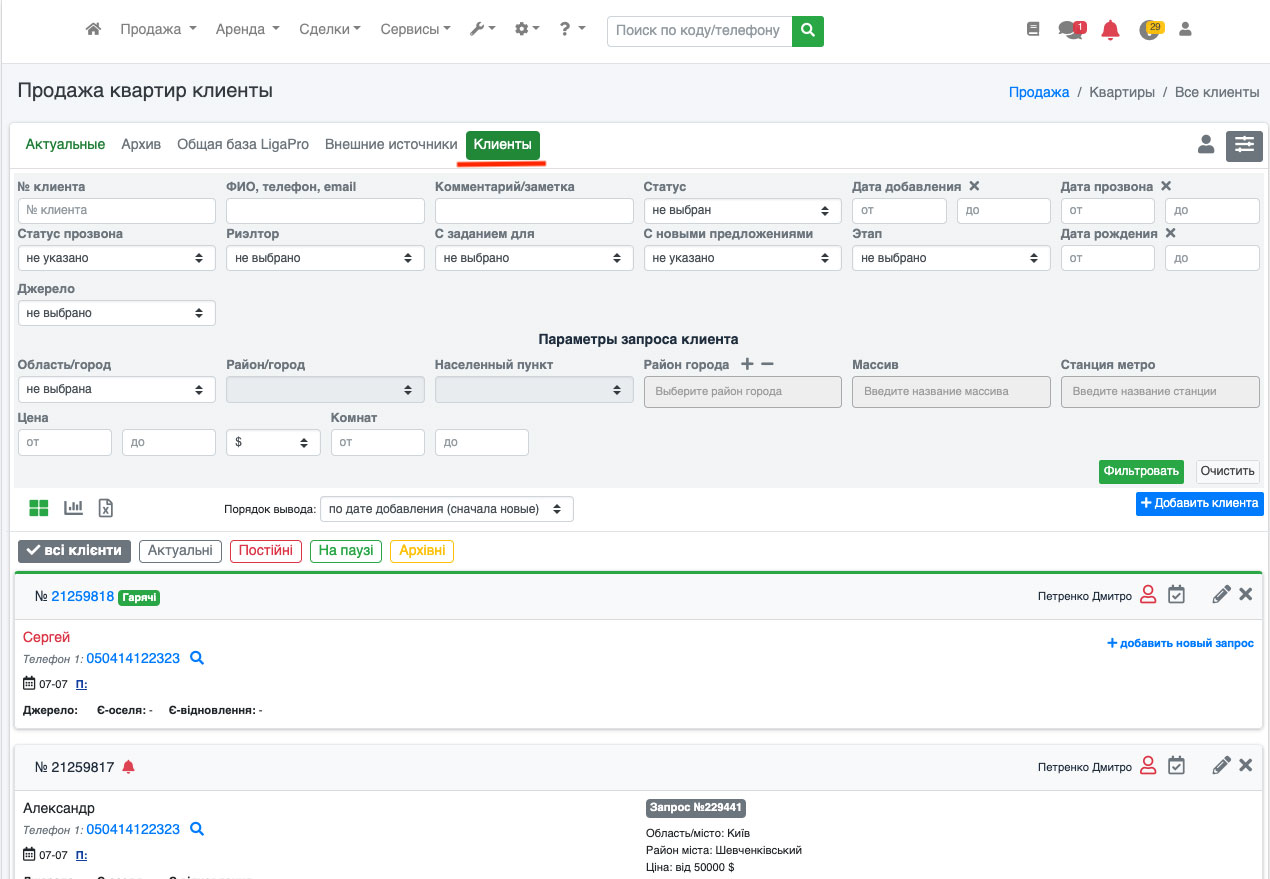Open chat messages icon with badge
This screenshot has width=1270, height=879.
1070,30
